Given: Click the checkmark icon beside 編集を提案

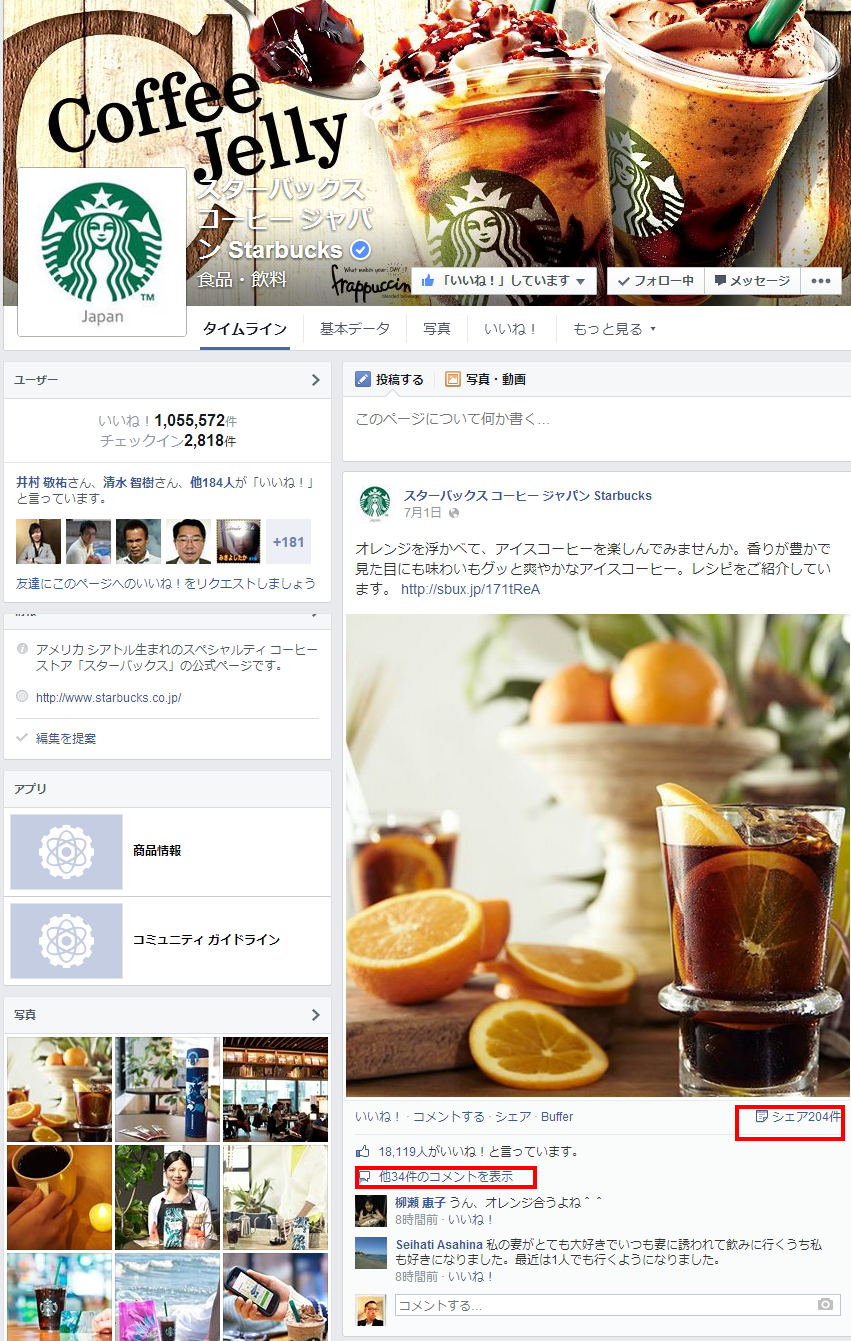Looking at the screenshot, I should [23, 738].
